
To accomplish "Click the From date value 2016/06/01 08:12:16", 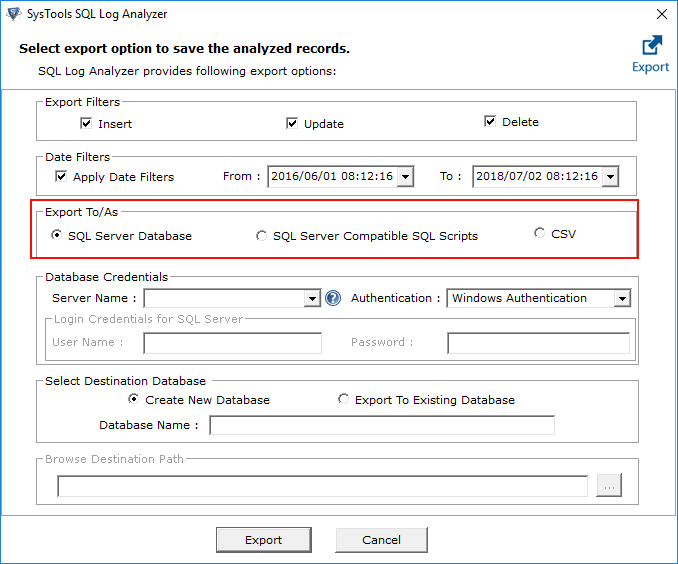I will click(332, 176).
